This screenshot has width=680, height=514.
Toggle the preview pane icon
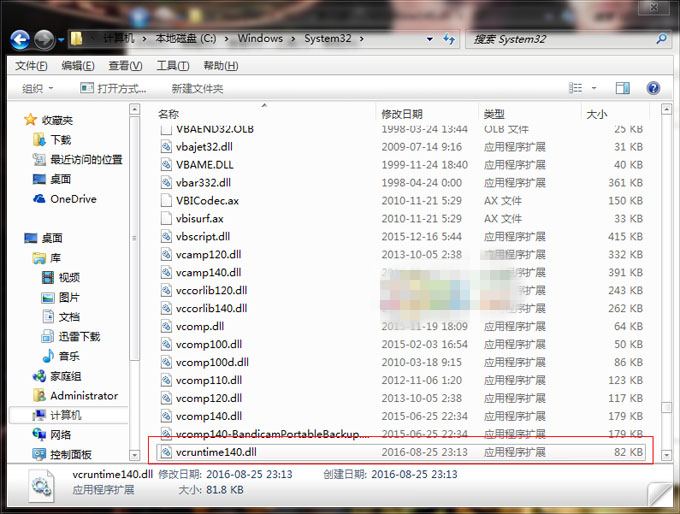pos(623,88)
